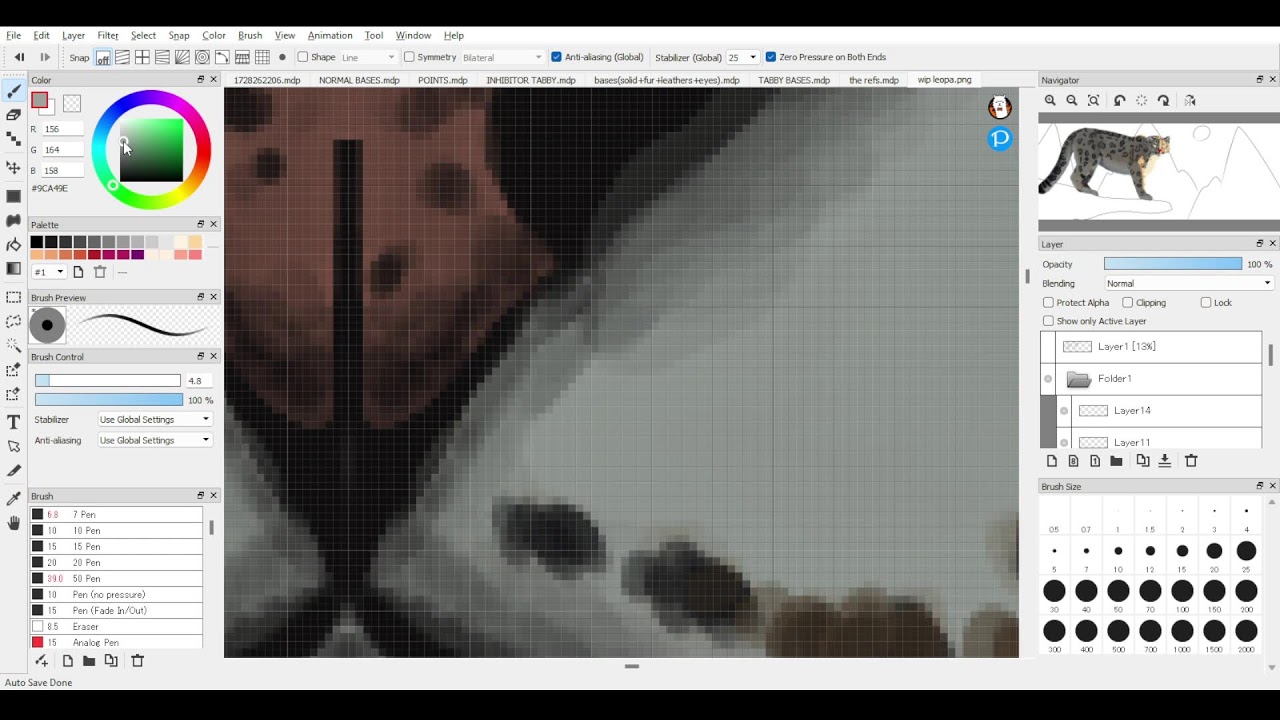The width and height of the screenshot is (1280, 720).
Task: Click the R color value field
Action: tap(62, 129)
